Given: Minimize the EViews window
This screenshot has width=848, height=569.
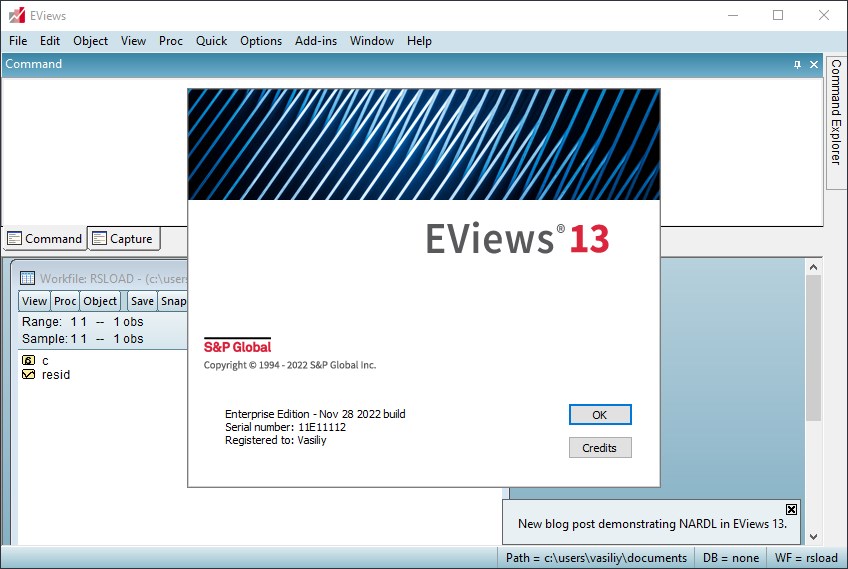Looking at the screenshot, I should [x=733, y=15].
